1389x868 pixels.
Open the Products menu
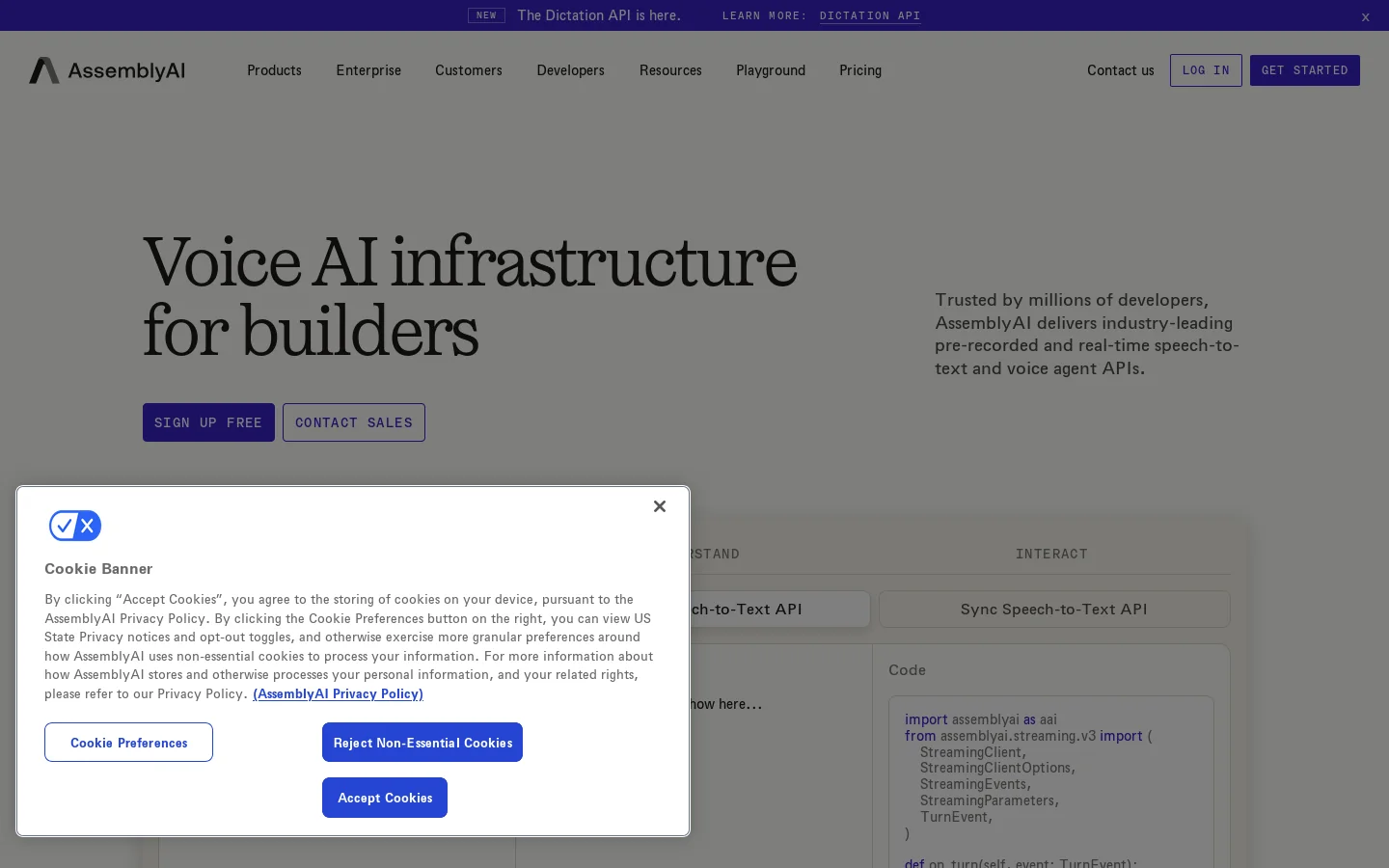[274, 70]
